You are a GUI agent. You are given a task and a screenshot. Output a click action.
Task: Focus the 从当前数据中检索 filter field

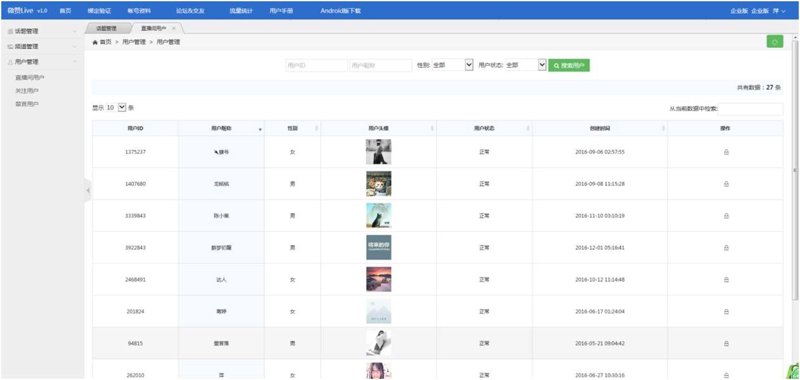(751, 109)
